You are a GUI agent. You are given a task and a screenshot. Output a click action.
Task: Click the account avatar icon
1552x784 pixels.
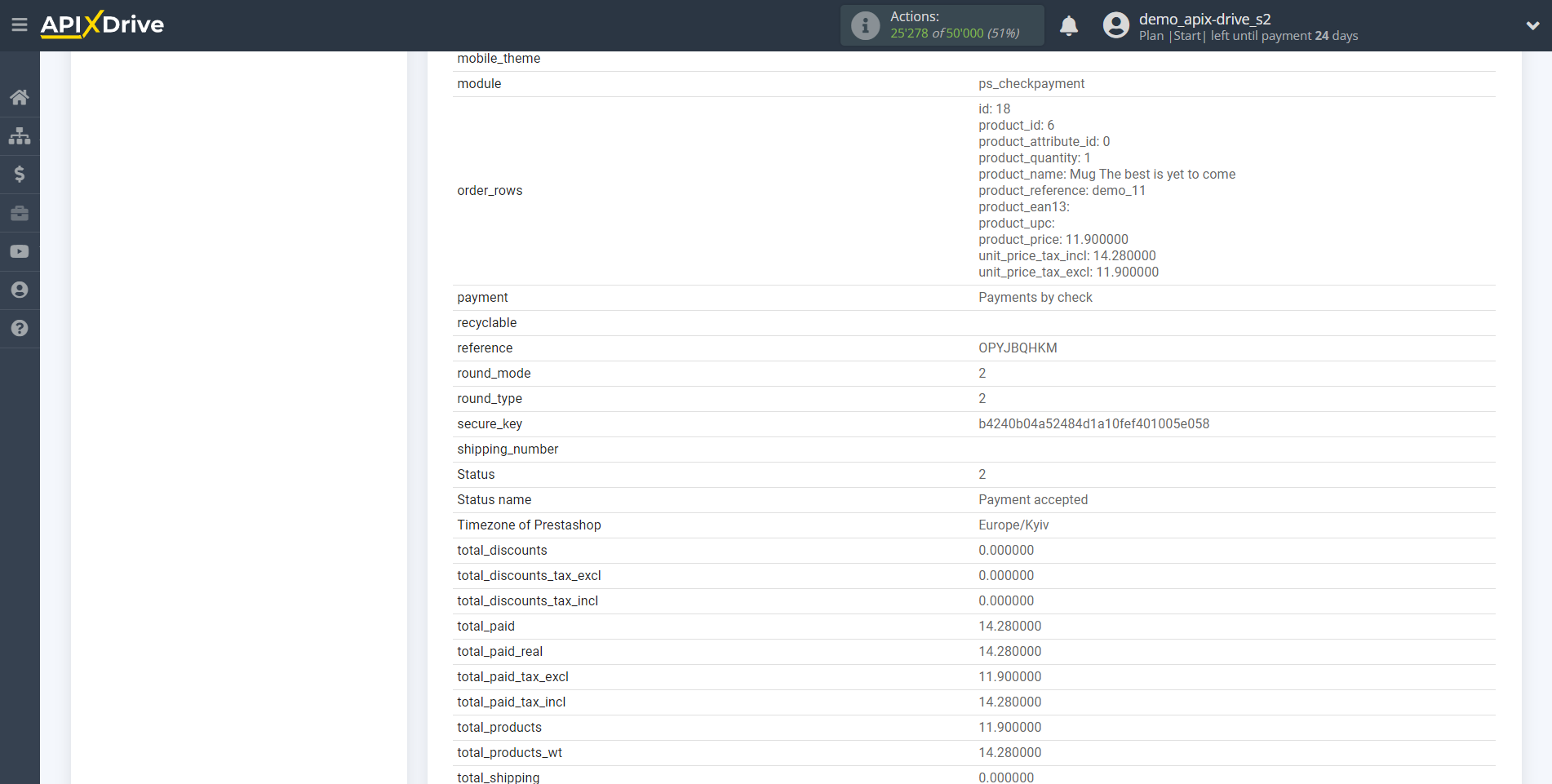tap(1116, 25)
